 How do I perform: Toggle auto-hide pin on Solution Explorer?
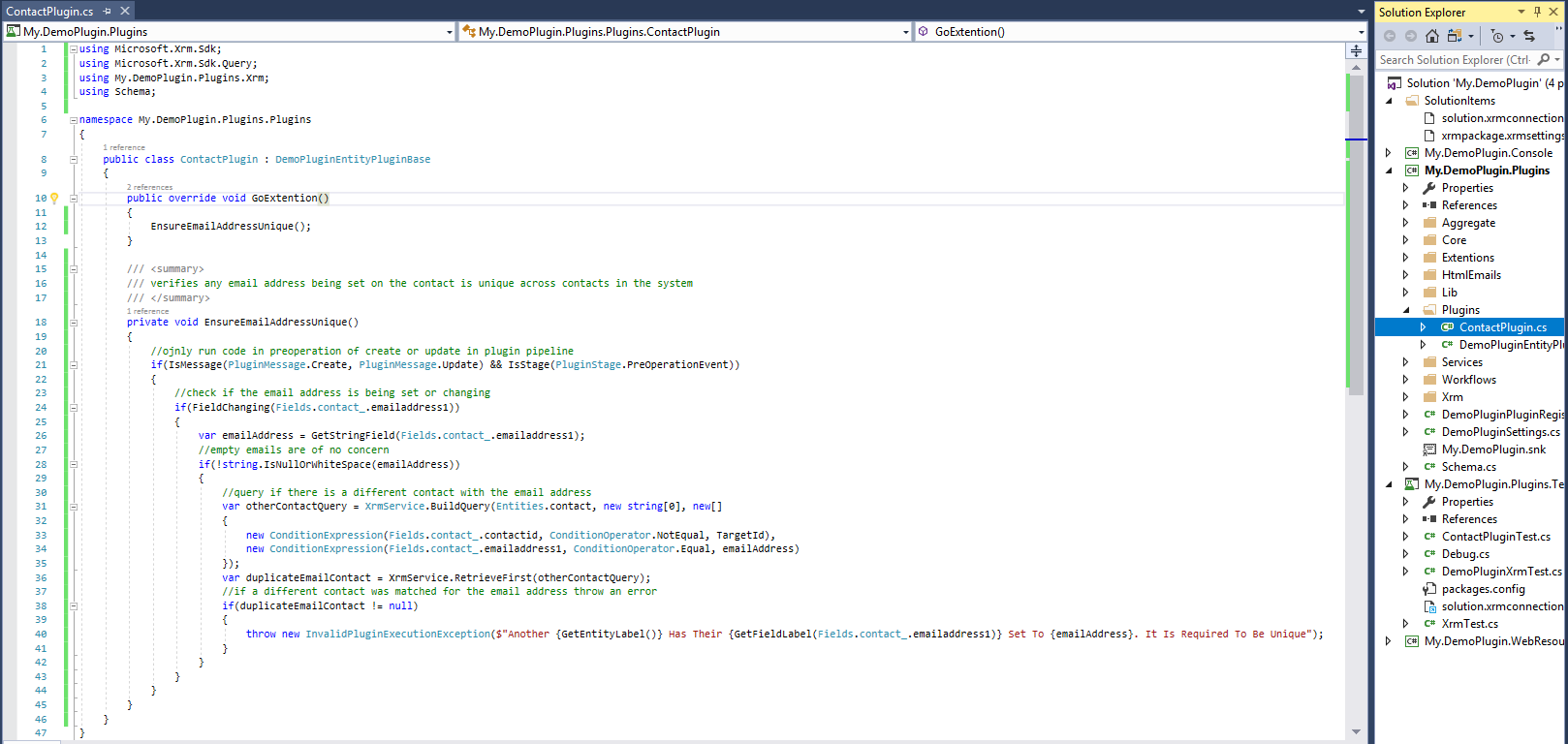click(1537, 12)
